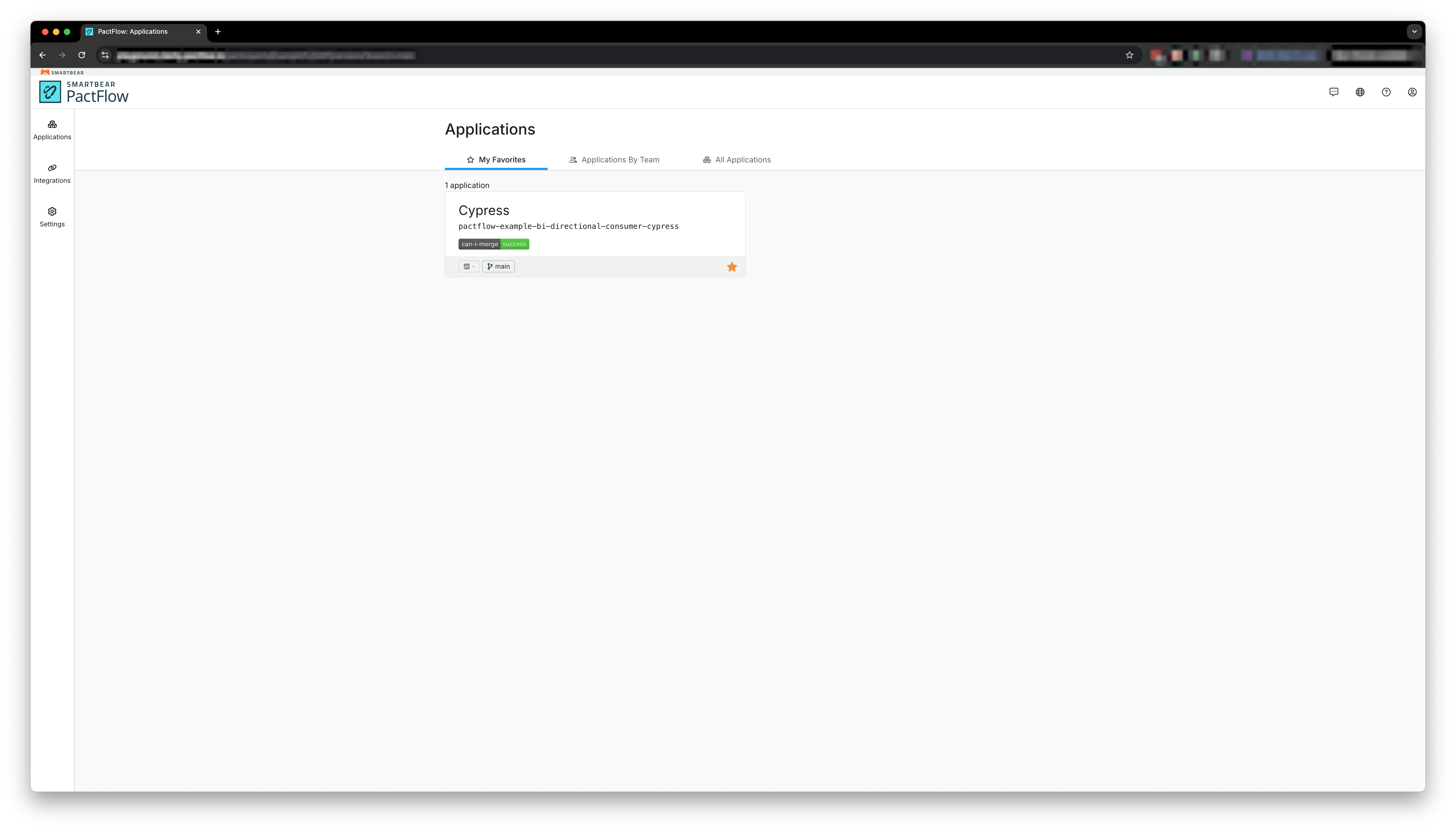Click the can-i-merge success badge

[x=493, y=244]
